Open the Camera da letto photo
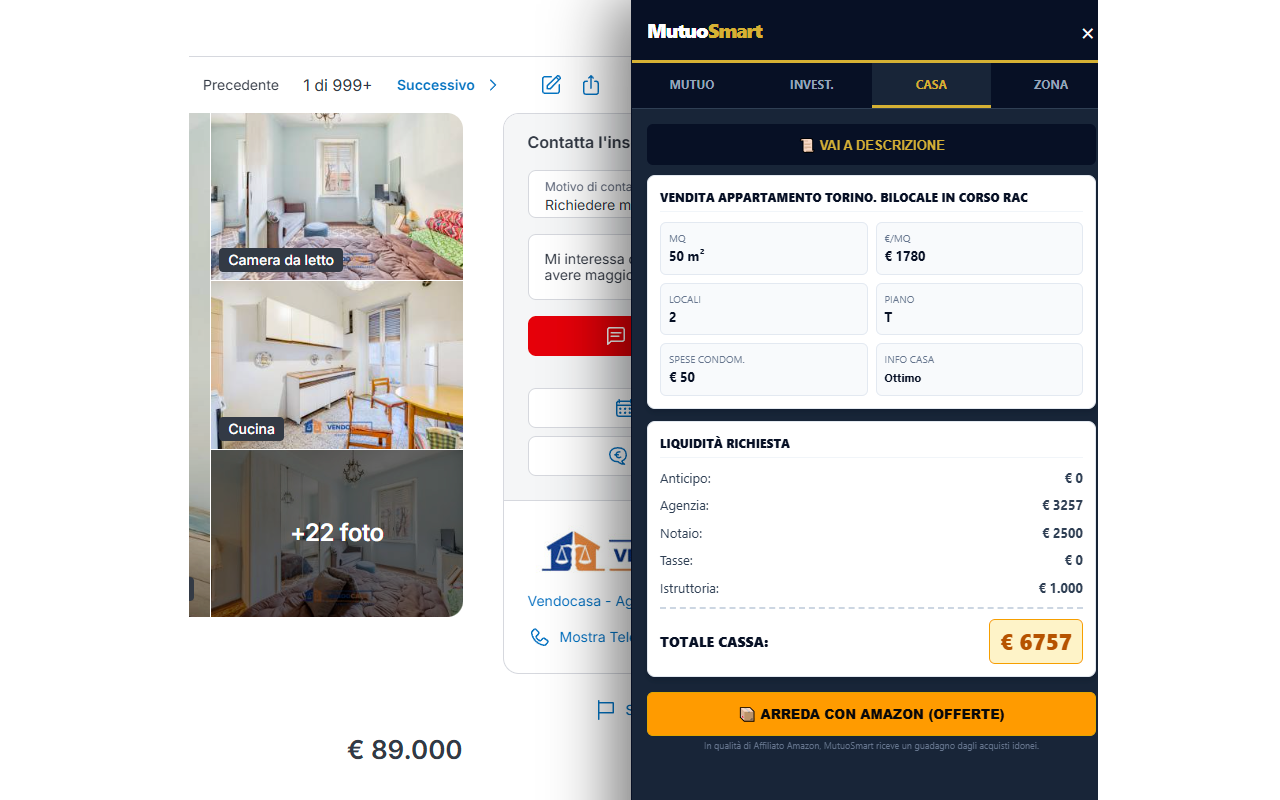Image resolution: width=1280 pixels, height=800 pixels. tap(337, 196)
